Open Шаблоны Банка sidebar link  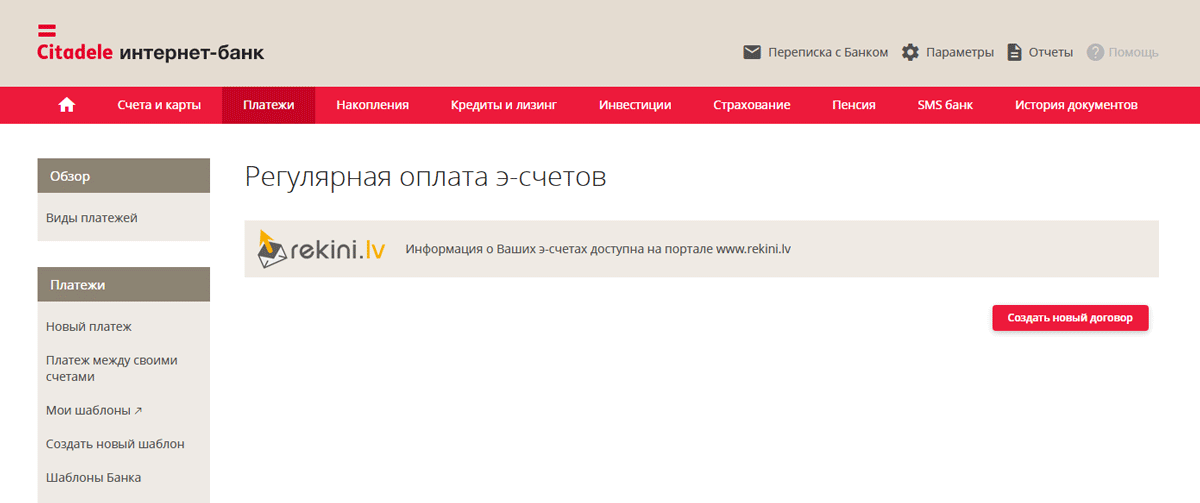pos(93,478)
